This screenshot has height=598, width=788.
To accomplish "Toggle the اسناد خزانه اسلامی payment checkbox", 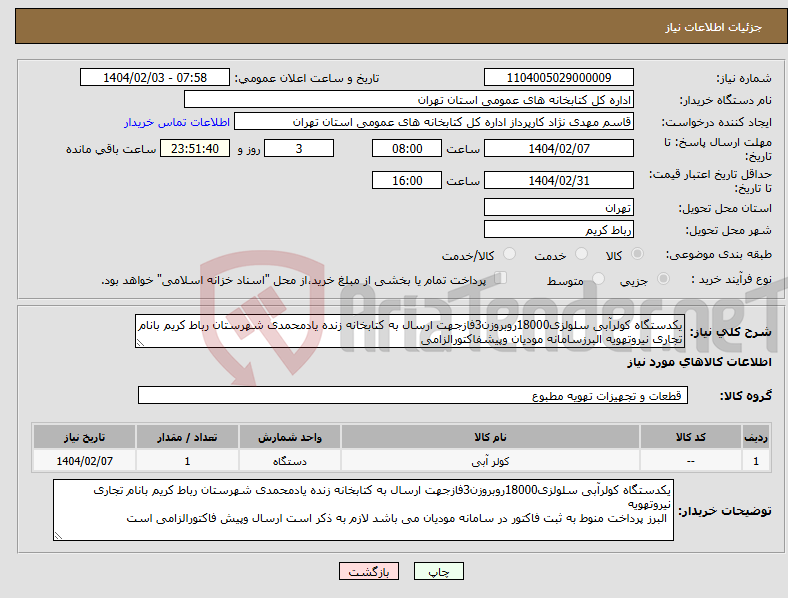I will (501, 278).
